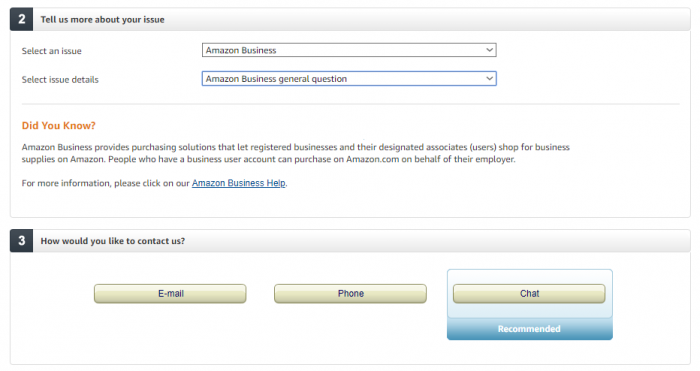
Task: Click the chevron arrow on Select an issue box
Action: click(489, 50)
